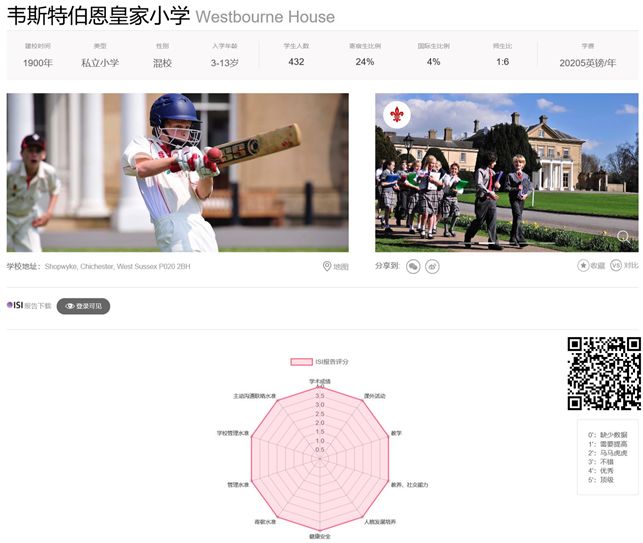Click the gender value 混校

(x=162, y=63)
